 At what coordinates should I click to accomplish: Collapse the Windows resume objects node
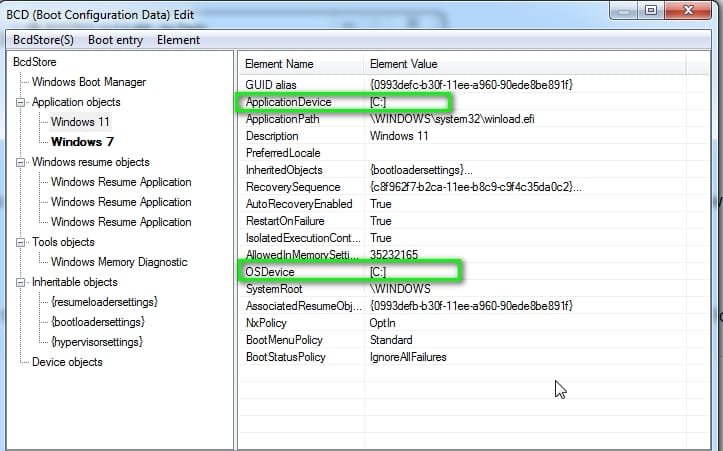point(21,162)
